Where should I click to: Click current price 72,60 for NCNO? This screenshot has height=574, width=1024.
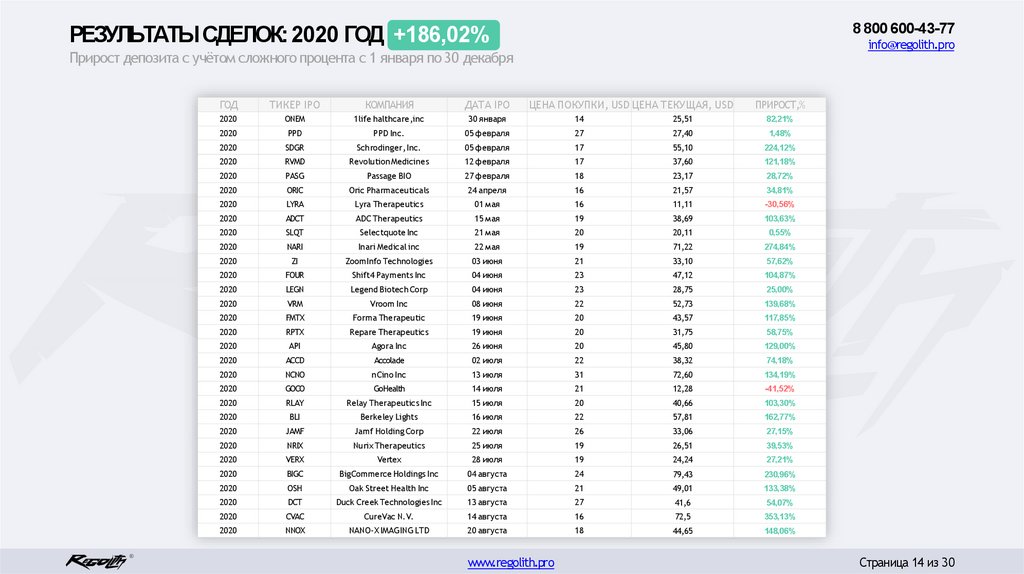pos(682,375)
